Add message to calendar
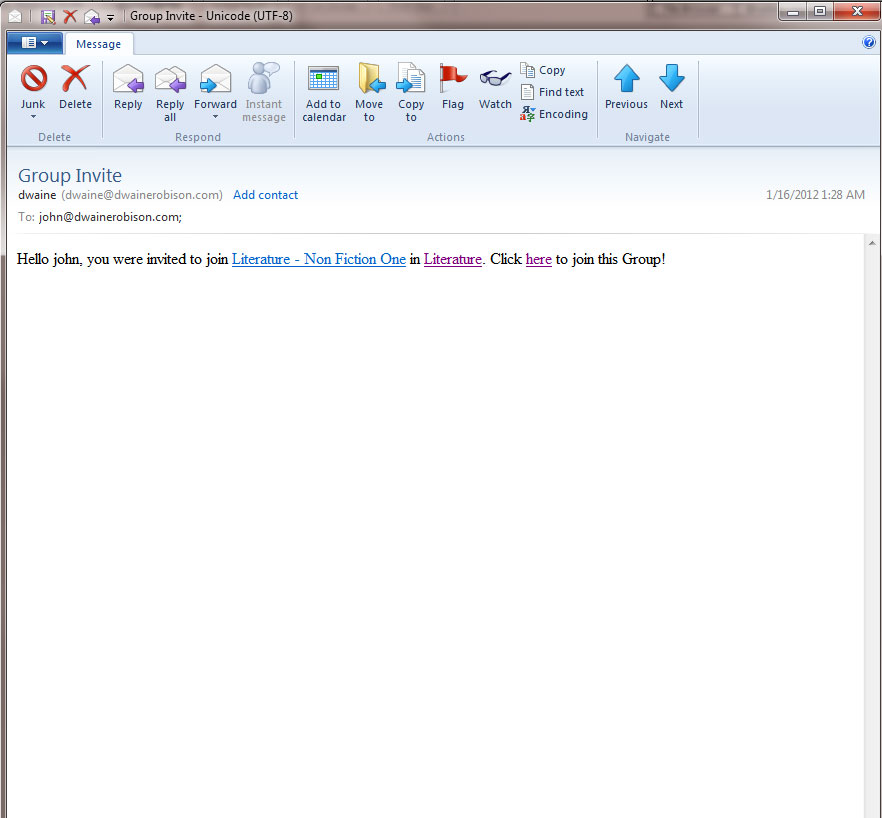Image resolution: width=882 pixels, height=818 pixels. pyautogui.click(x=324, y=93)
